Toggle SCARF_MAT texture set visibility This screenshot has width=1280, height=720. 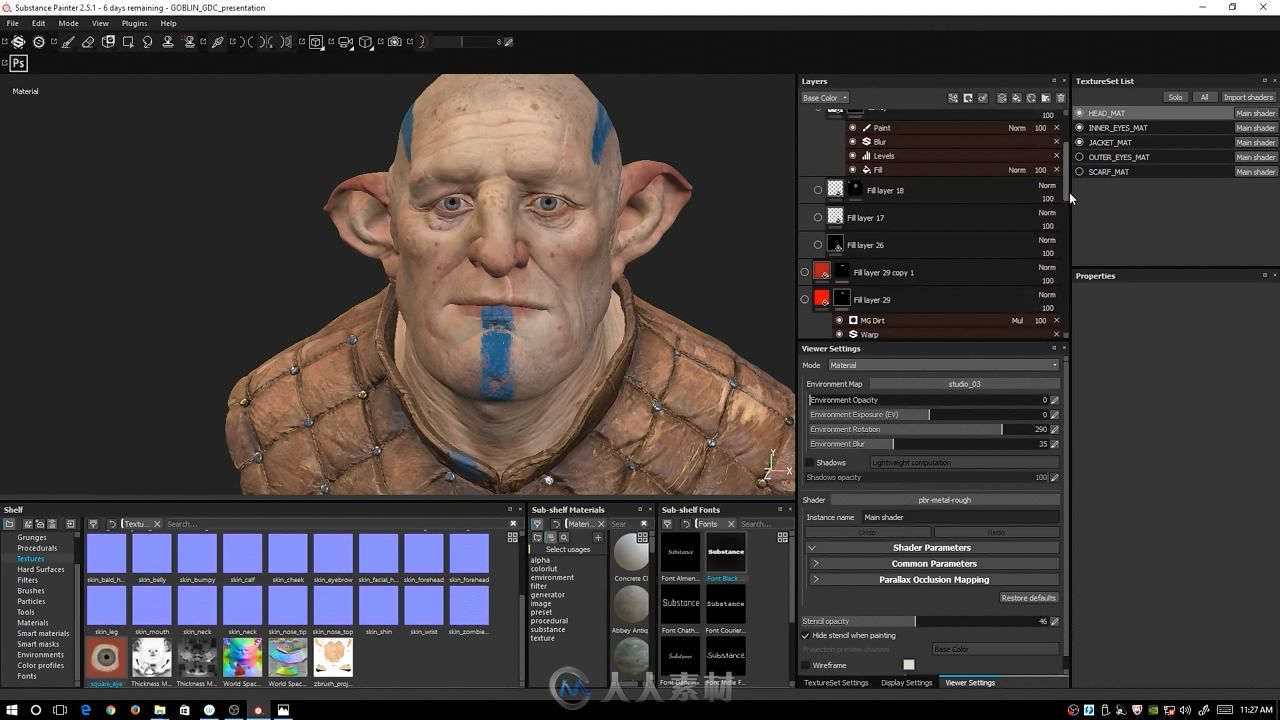[x=1079, y=172]
